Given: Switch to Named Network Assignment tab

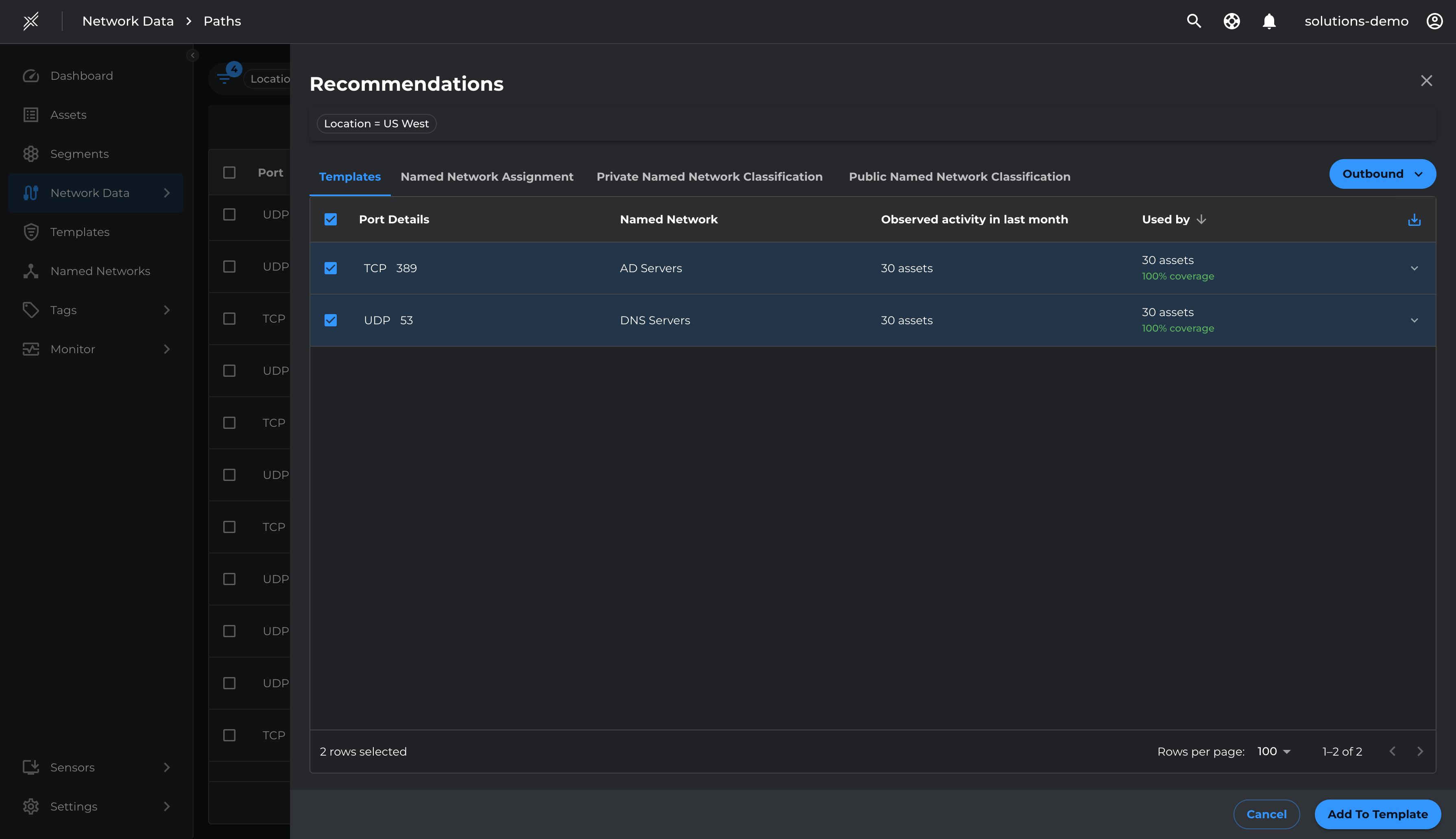Looking at the screenshot, I should click(487, 176).
